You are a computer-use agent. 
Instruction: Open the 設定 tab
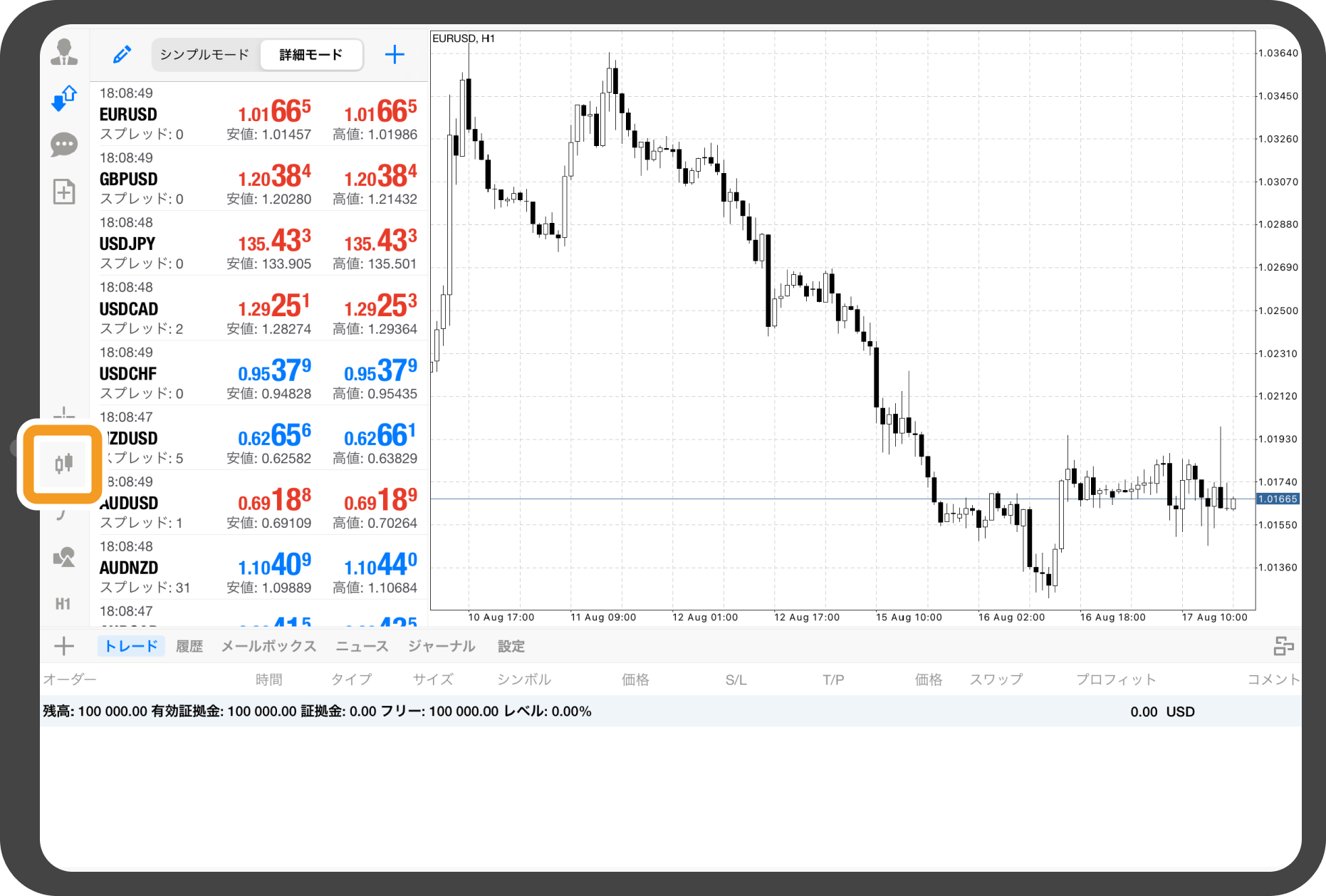(x=511, y=646)
